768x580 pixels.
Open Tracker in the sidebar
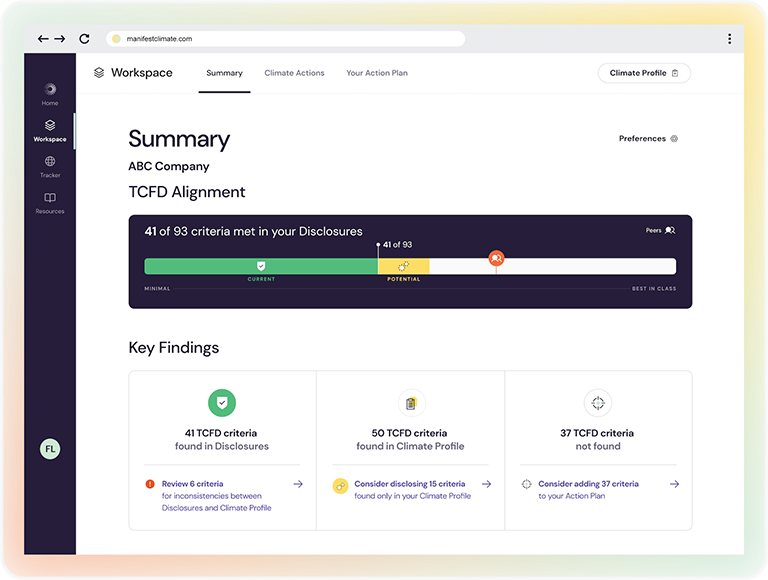point(50,167)
